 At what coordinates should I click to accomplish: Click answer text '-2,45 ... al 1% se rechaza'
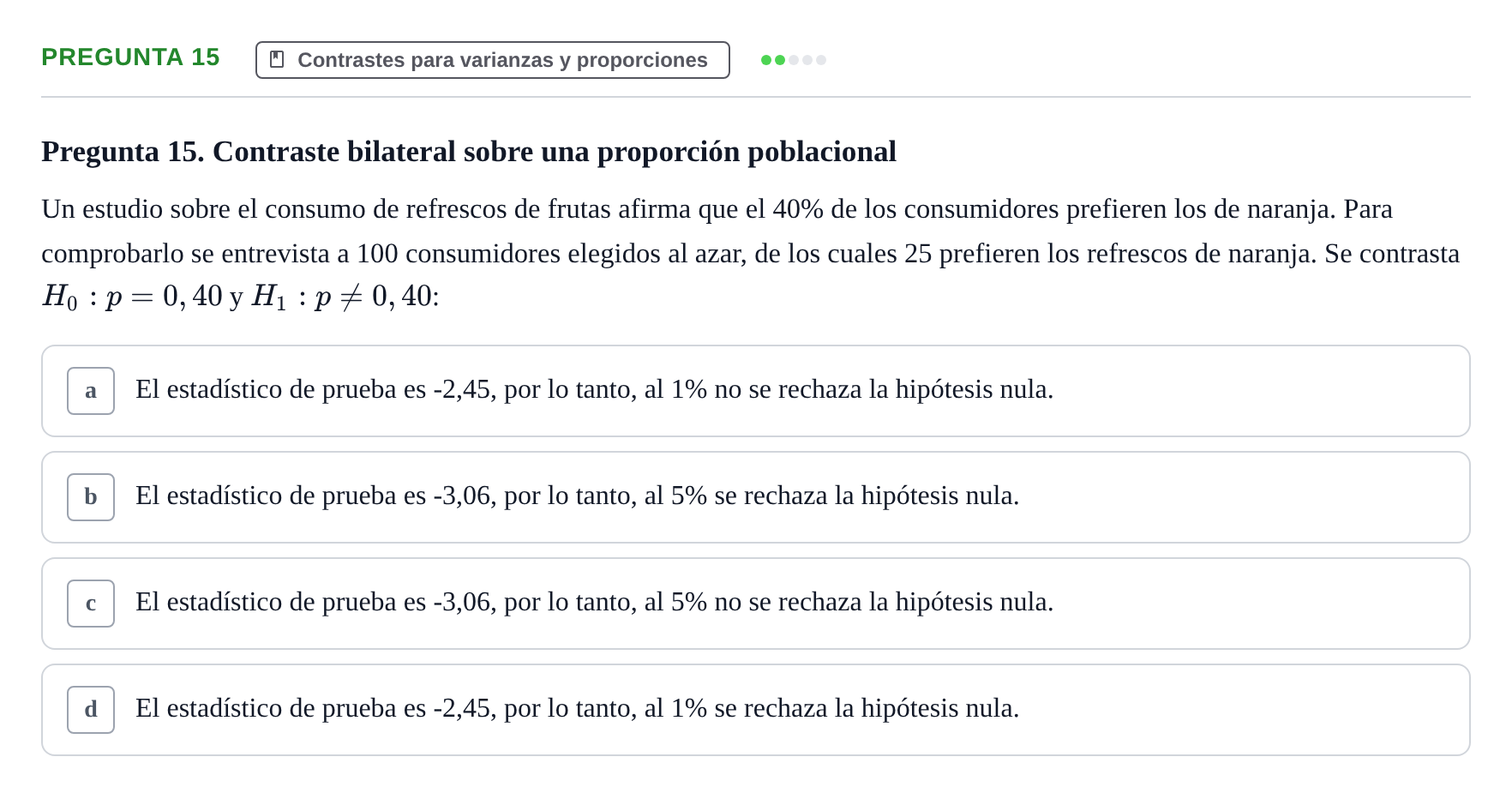point(578,709)
